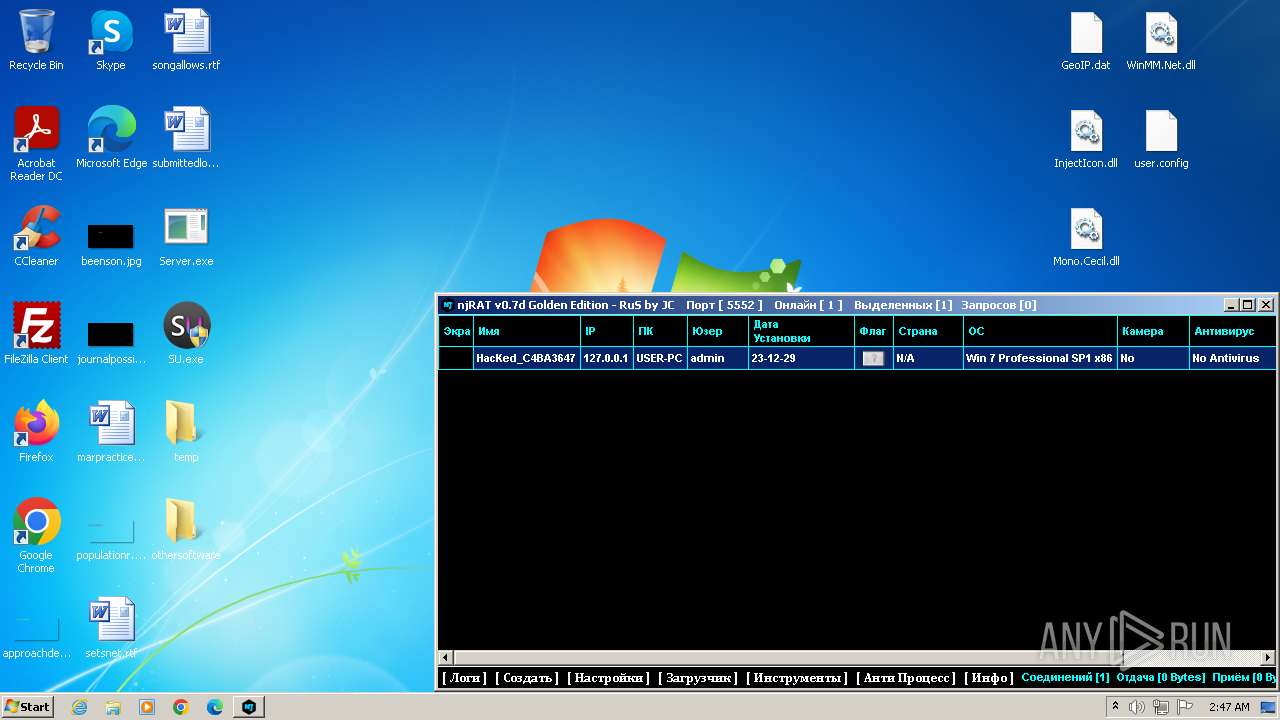Image resolution: width=1280 pixels, height=720 pixels.
Task: Show hidden tray icons arrow
Action: tap(1115, 706)
